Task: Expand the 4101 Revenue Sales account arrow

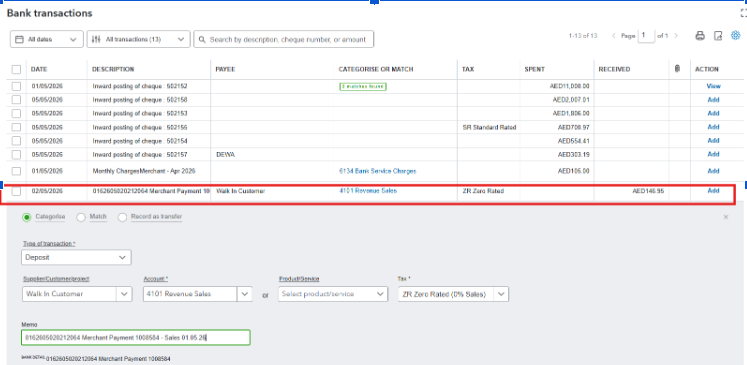Action: (245, 294)
